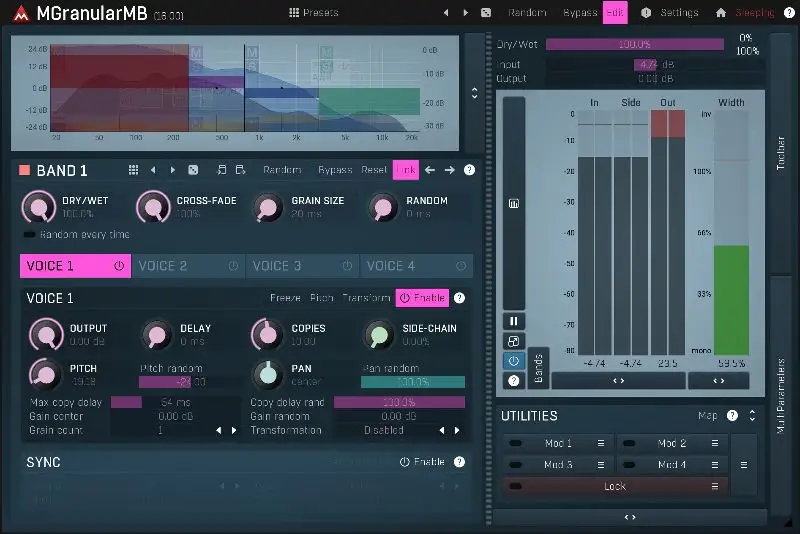Screen dimensions: 800x534
Task: Open the Presets dropdown
Action: (313, 13)
